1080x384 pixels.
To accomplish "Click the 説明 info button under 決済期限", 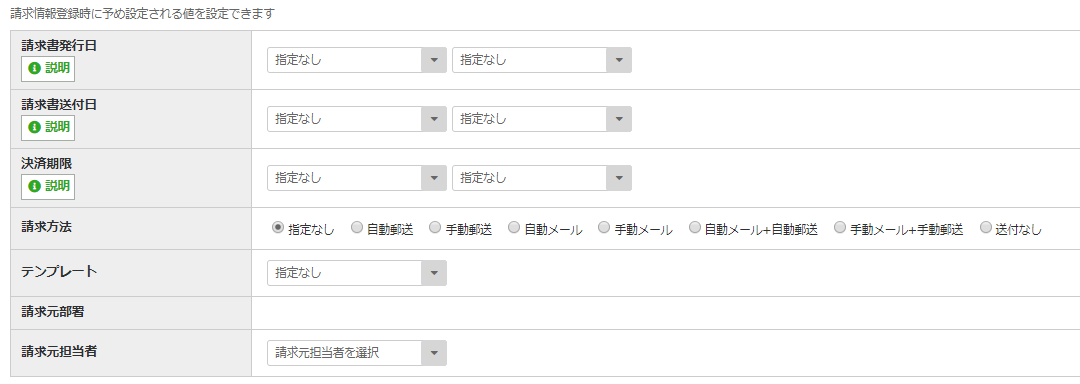I will pos(48,186).
